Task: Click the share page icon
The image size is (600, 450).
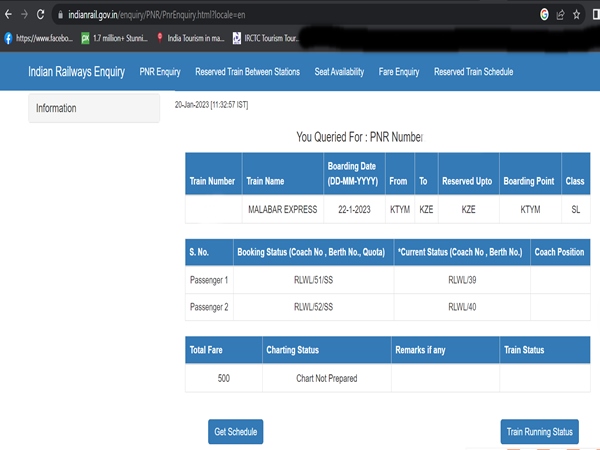Action: pyautogui.click(x=560, y=15)
